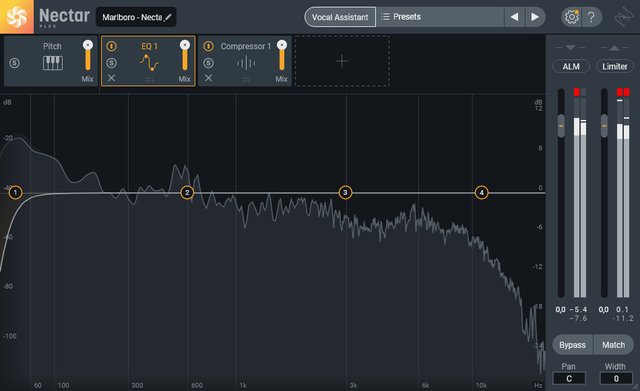
Task: Move the input gain fader handle
Action: coord(561,126)
